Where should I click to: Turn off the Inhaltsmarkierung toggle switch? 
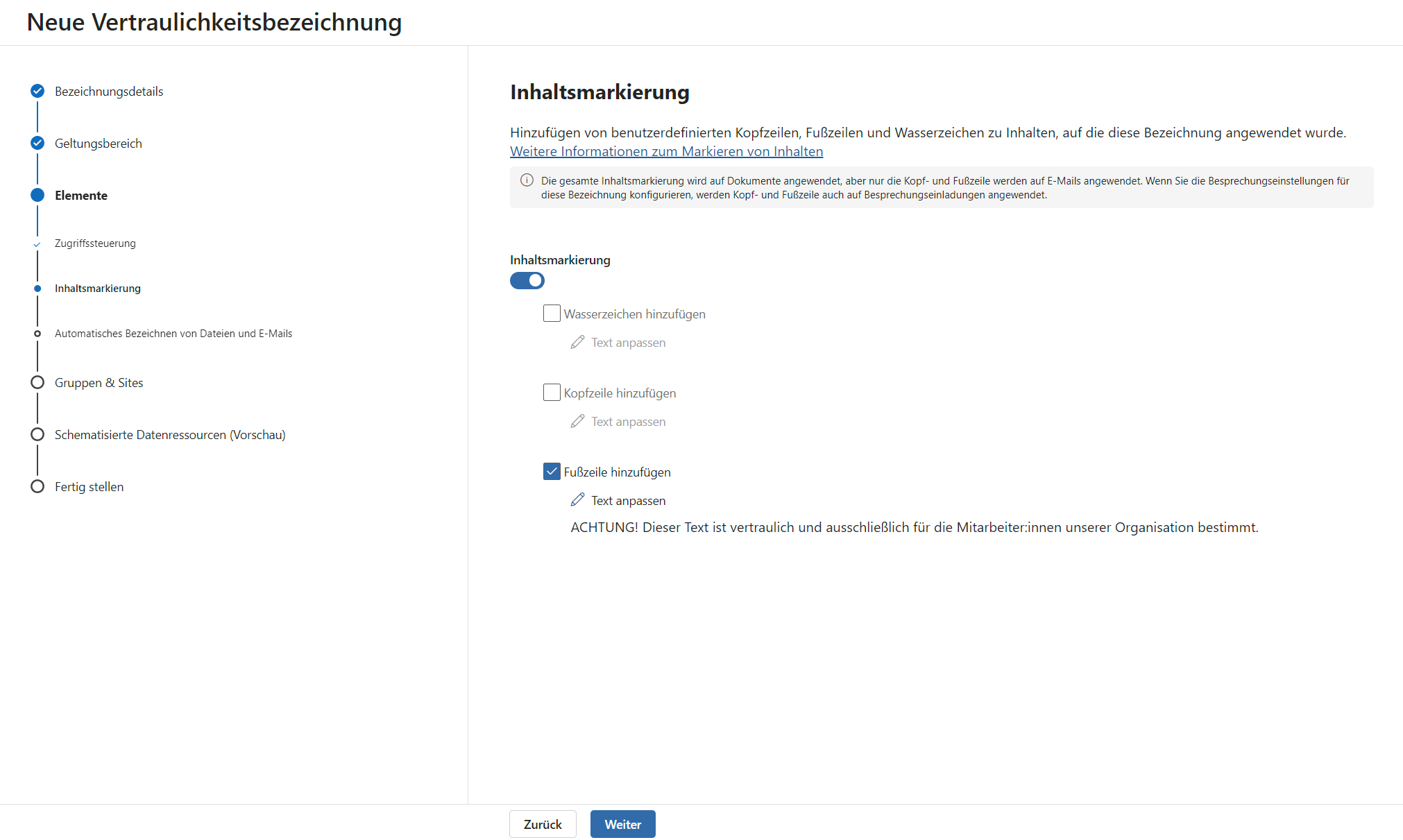point(527,280)
